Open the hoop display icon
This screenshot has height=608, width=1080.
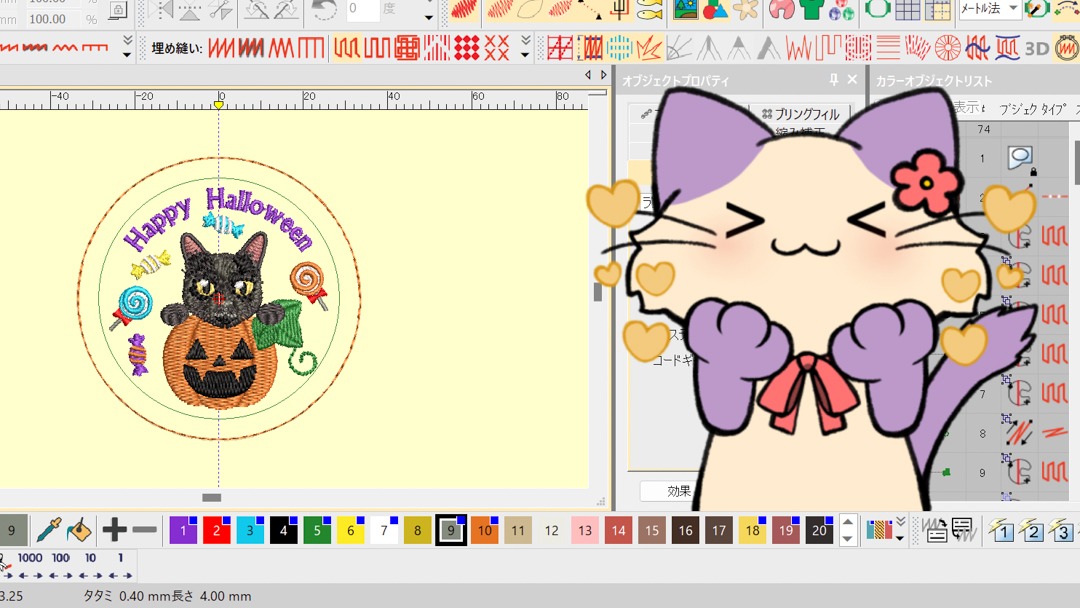coord(878,10)
